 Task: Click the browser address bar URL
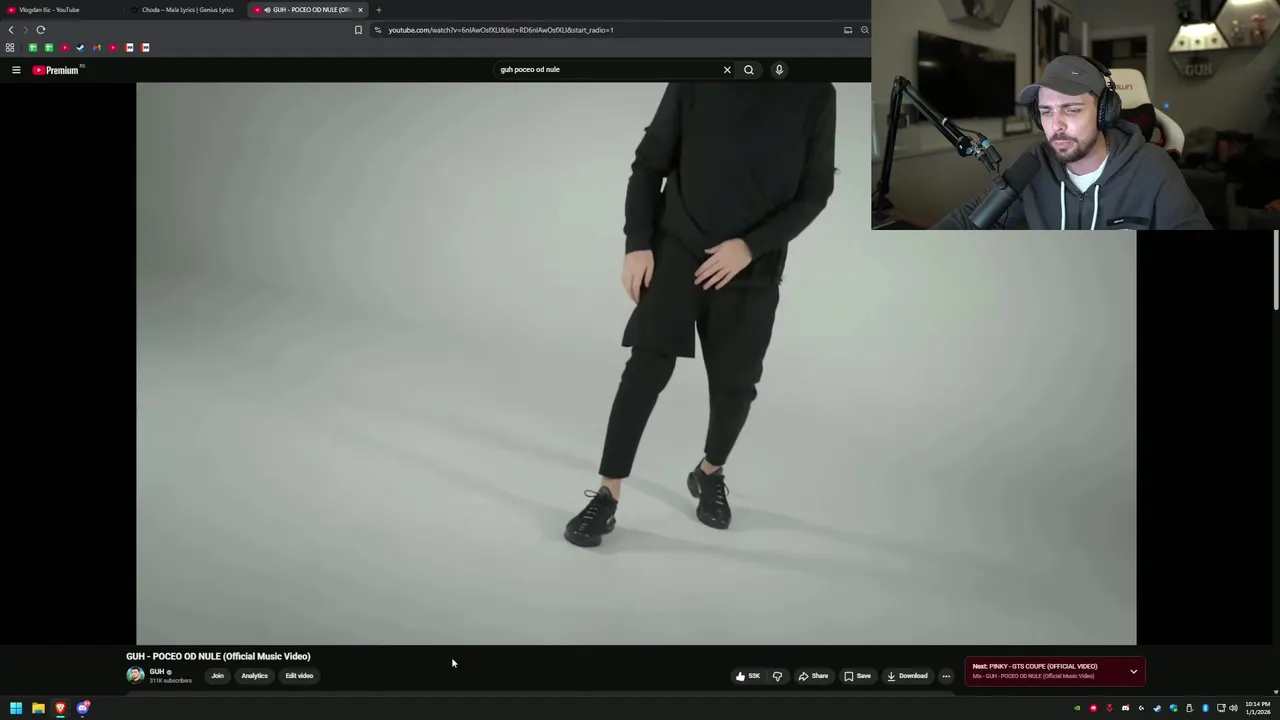click(501, 30)
